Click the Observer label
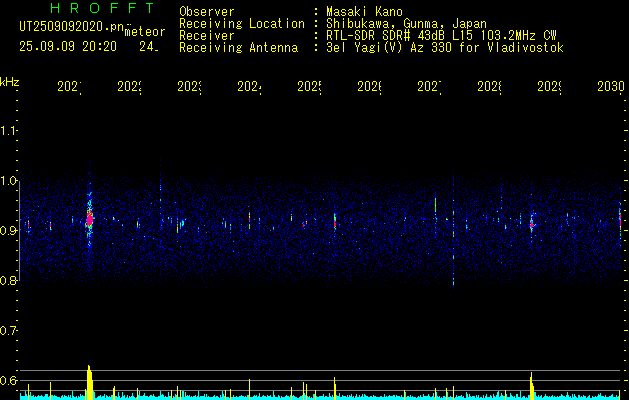 [x=207, y=11]
